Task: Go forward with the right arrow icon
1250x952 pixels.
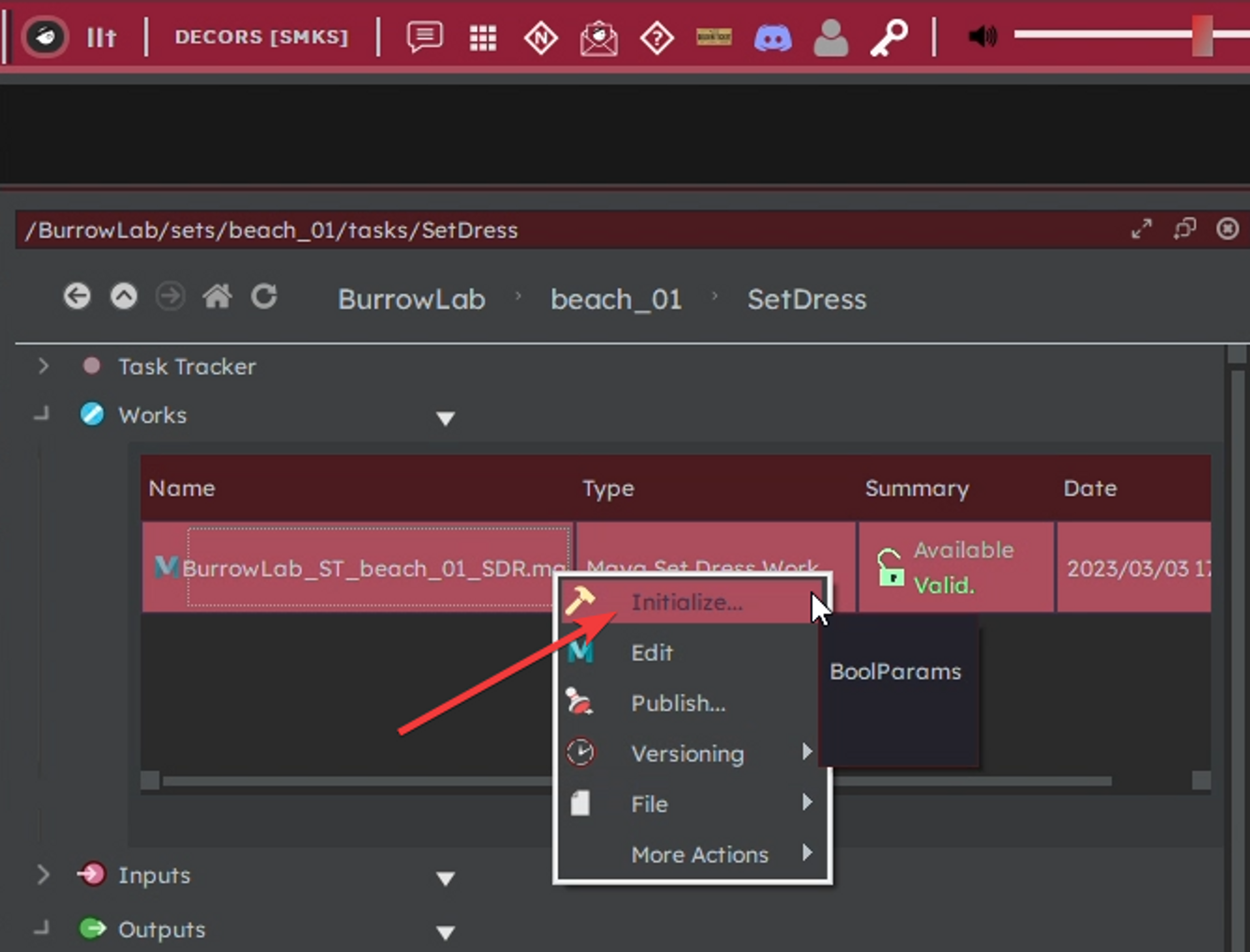Action: click(x=170, y=296)
